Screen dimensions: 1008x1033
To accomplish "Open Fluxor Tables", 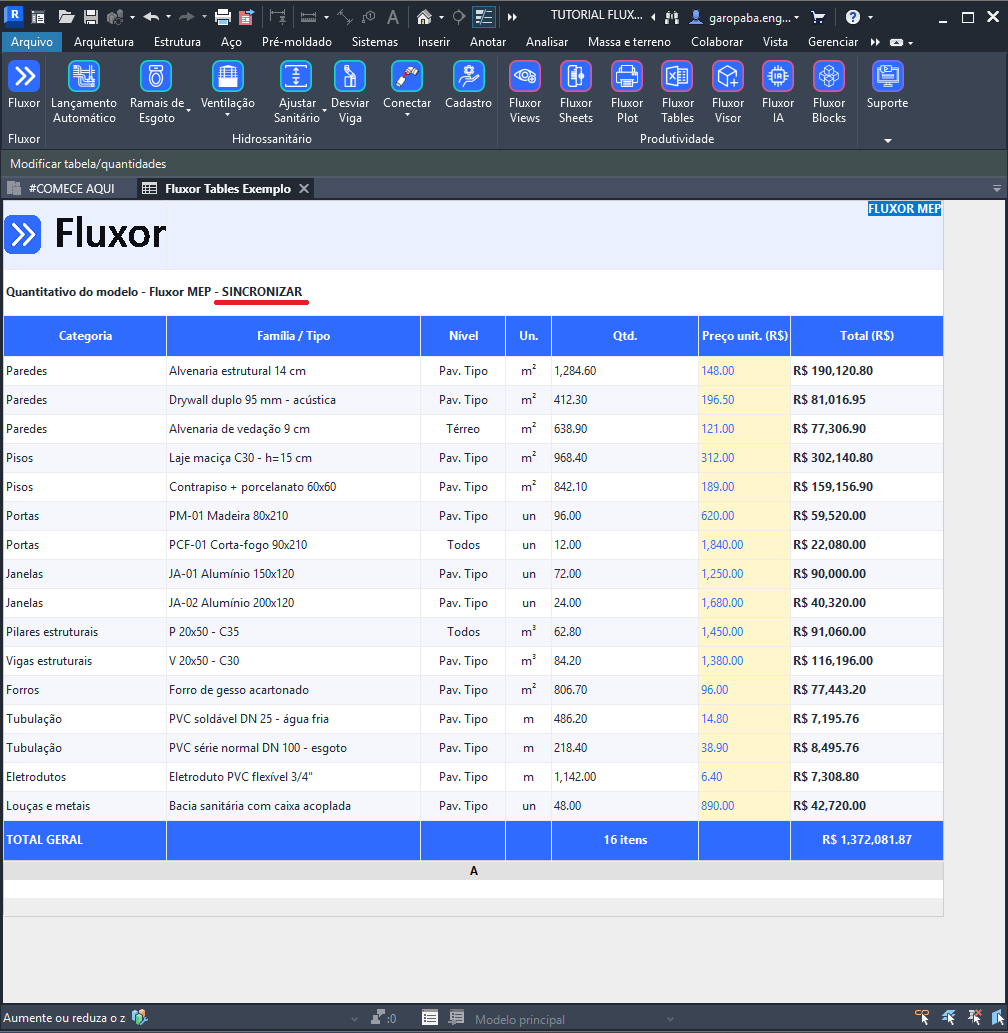I will [678, 92].
